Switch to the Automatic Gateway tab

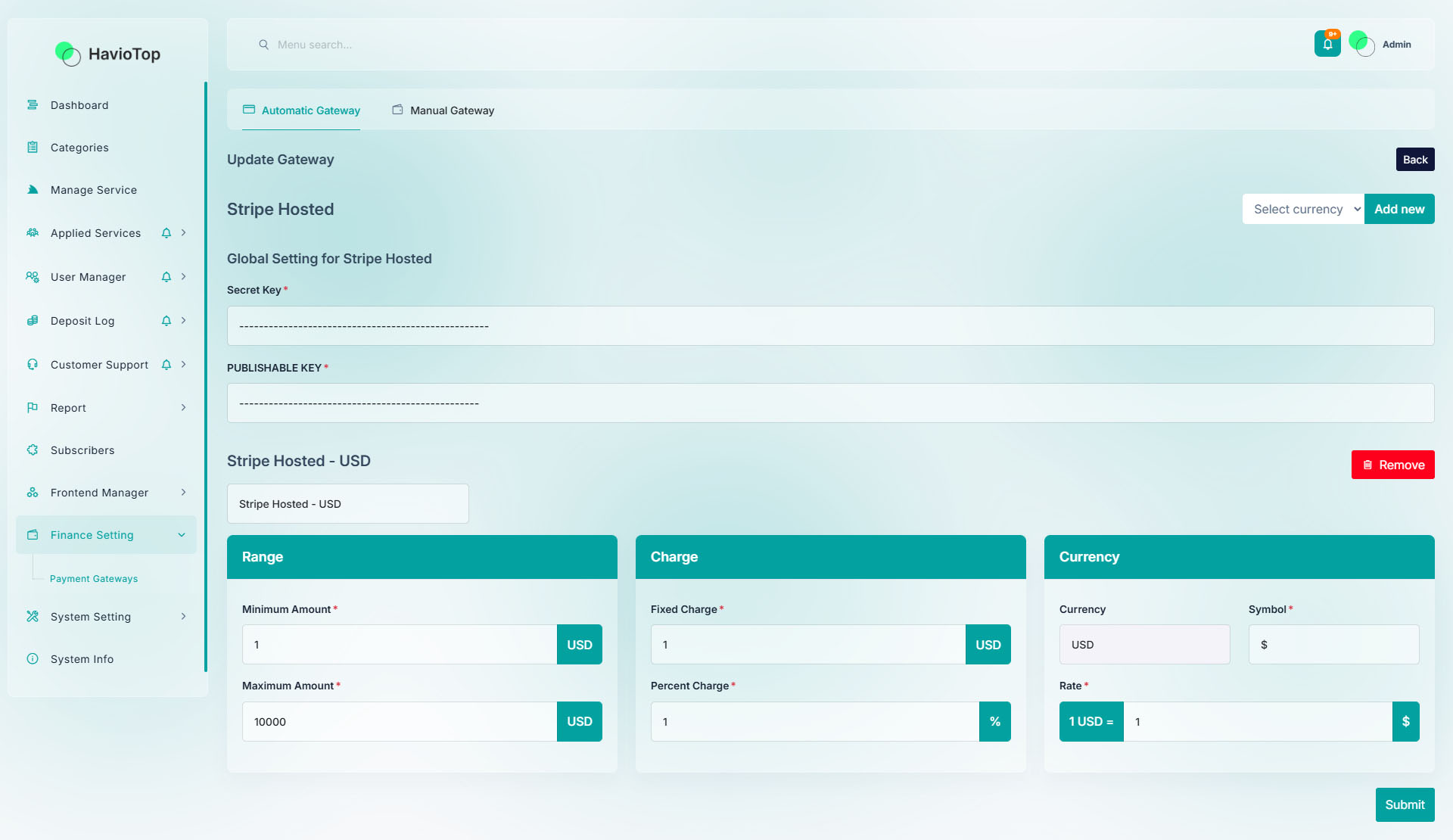coord(301,110)
